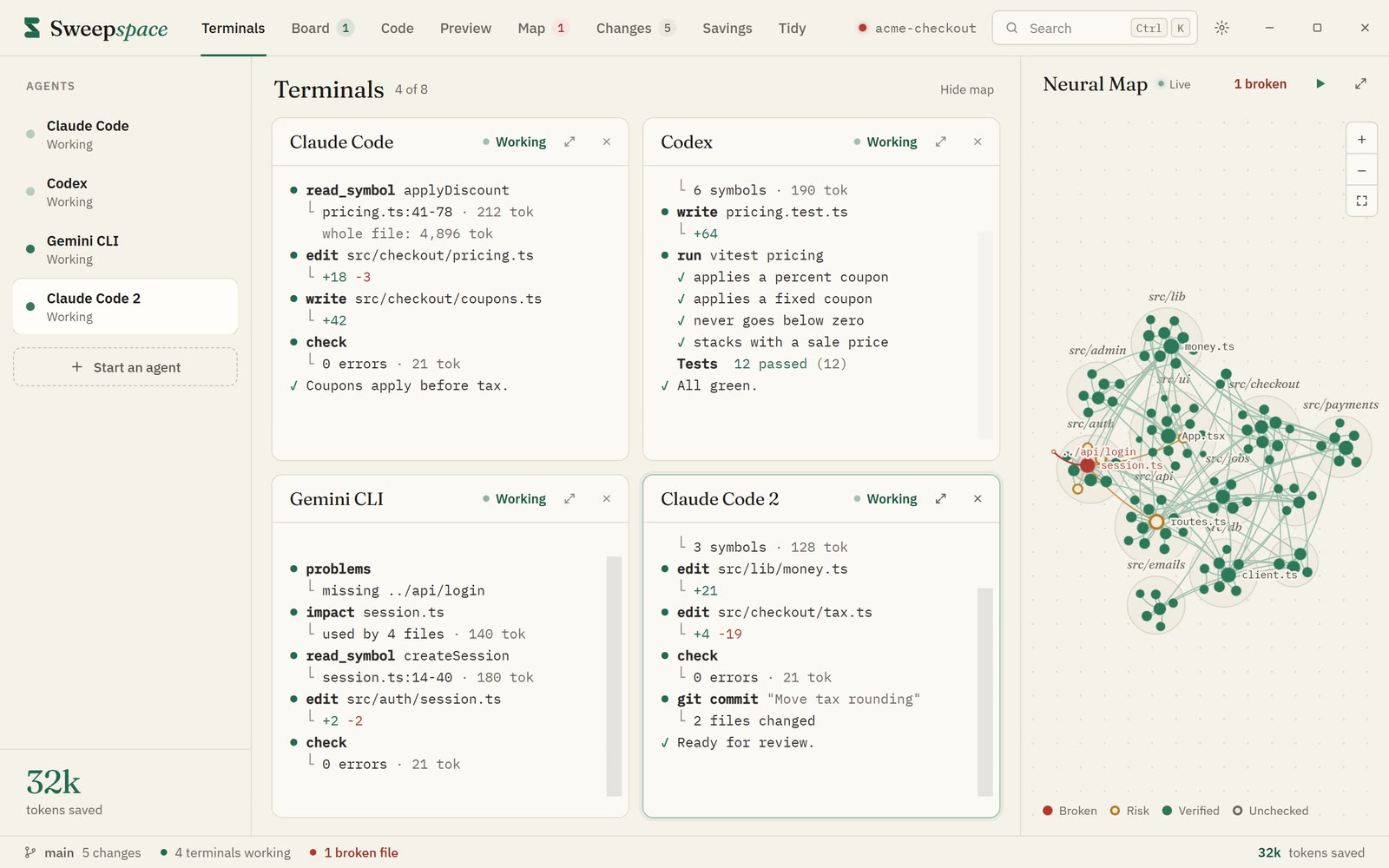1389x868 pixels.
Task: Open the Board tab
Action: tap(322, 28)
